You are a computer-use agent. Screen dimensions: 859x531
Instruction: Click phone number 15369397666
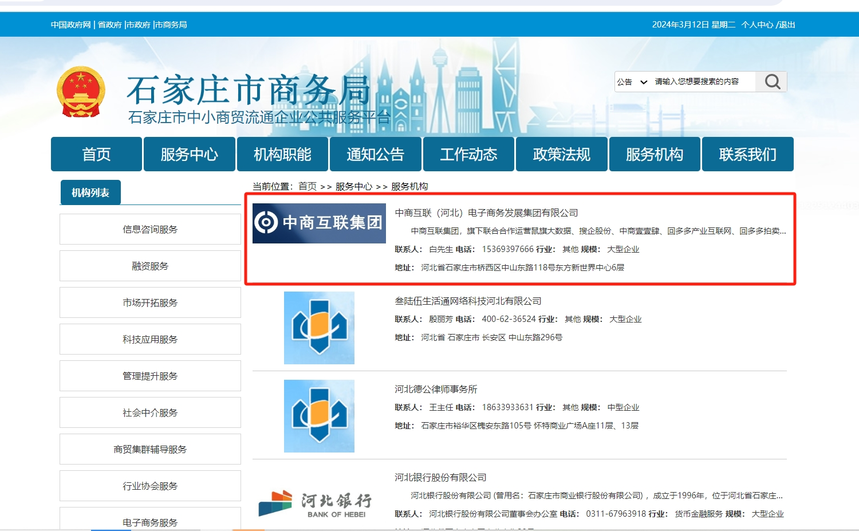coord(508,249)
